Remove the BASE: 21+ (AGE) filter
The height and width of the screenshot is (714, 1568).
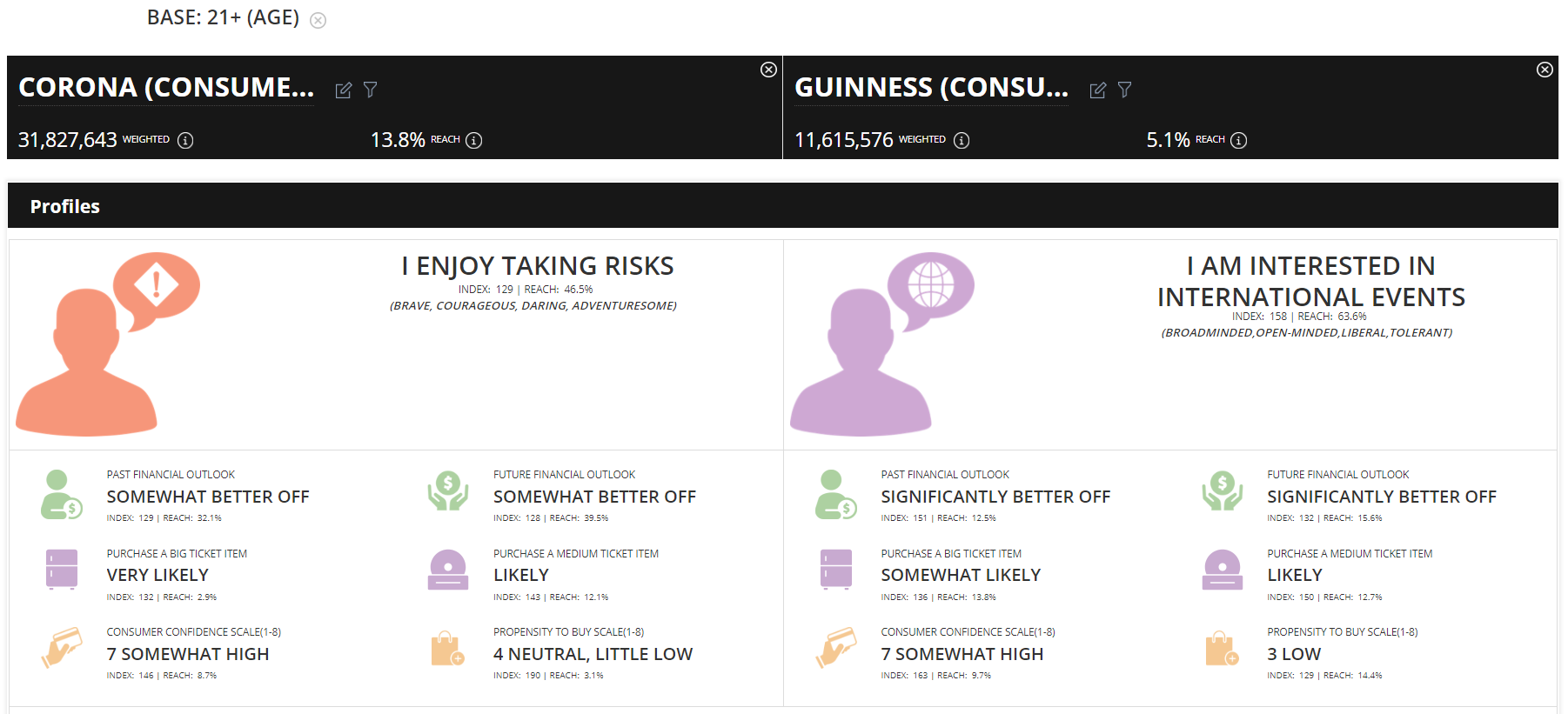point(318,21)
